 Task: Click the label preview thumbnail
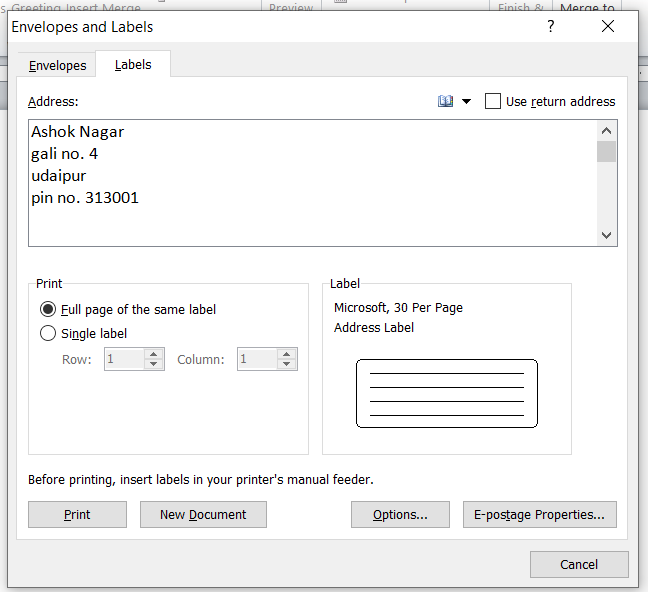[x=446, y=393]
